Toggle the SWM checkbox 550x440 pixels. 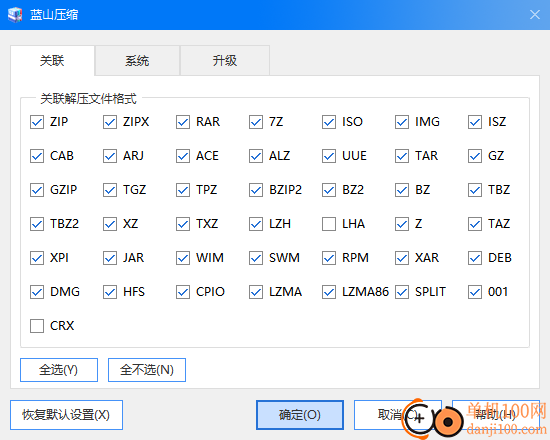(x=256, y=258)
